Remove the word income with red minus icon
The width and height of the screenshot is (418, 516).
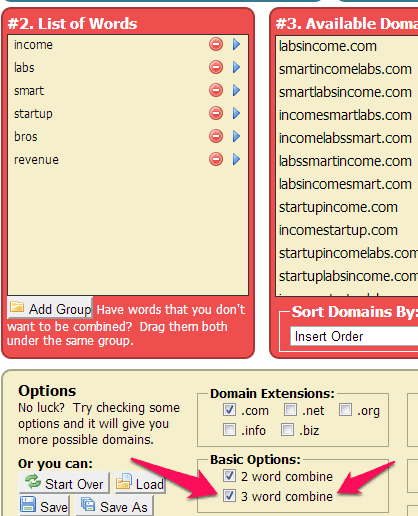216,44
